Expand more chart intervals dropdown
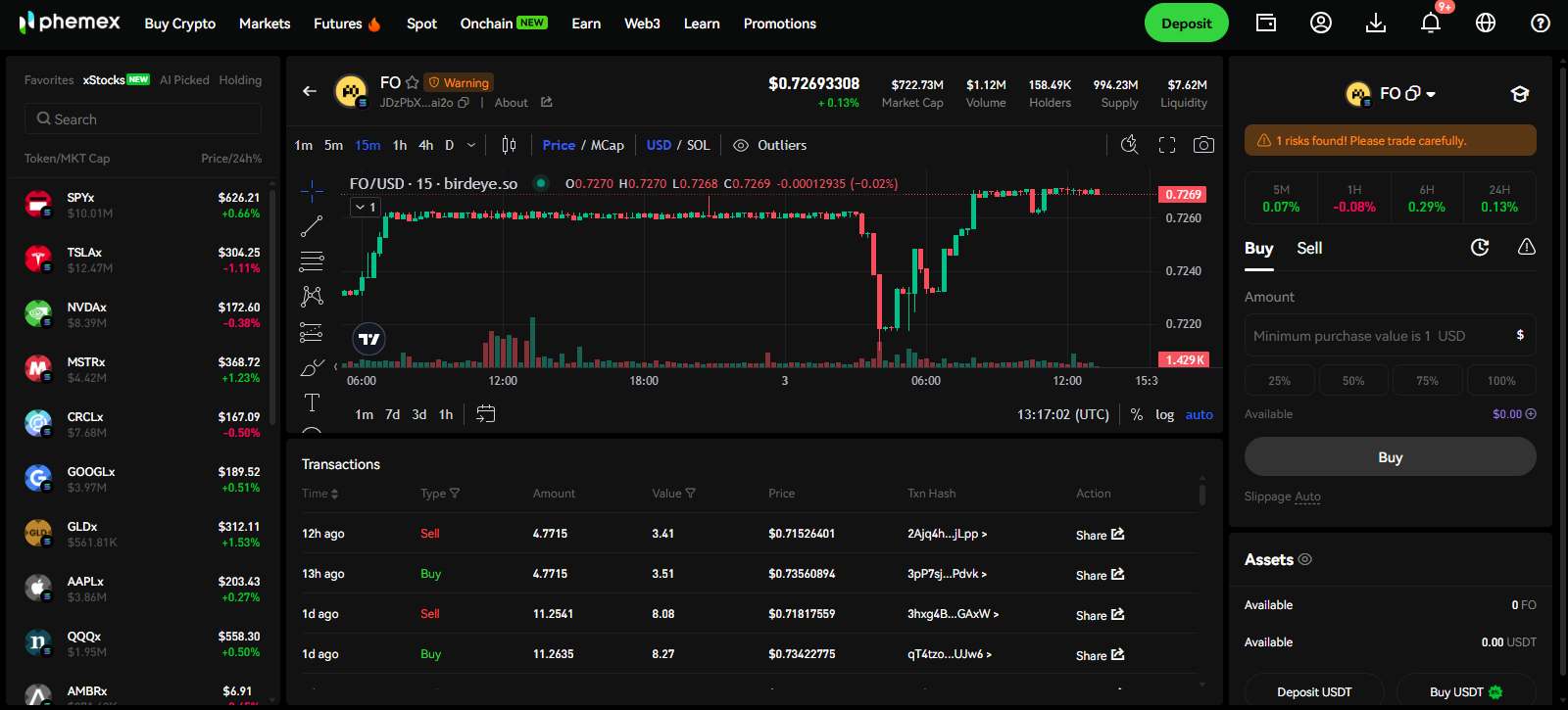This screenshot has width=1568, height=710. coord(471,145)
